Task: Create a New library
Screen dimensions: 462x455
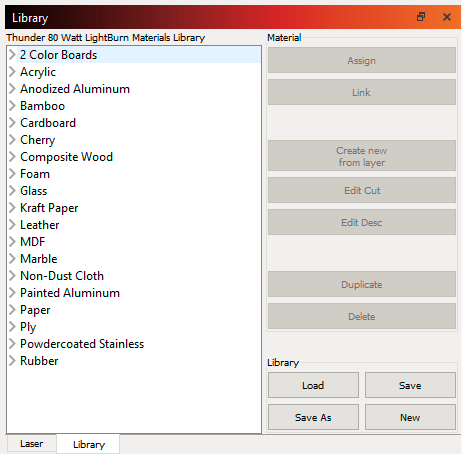Action: coord(410,417)
